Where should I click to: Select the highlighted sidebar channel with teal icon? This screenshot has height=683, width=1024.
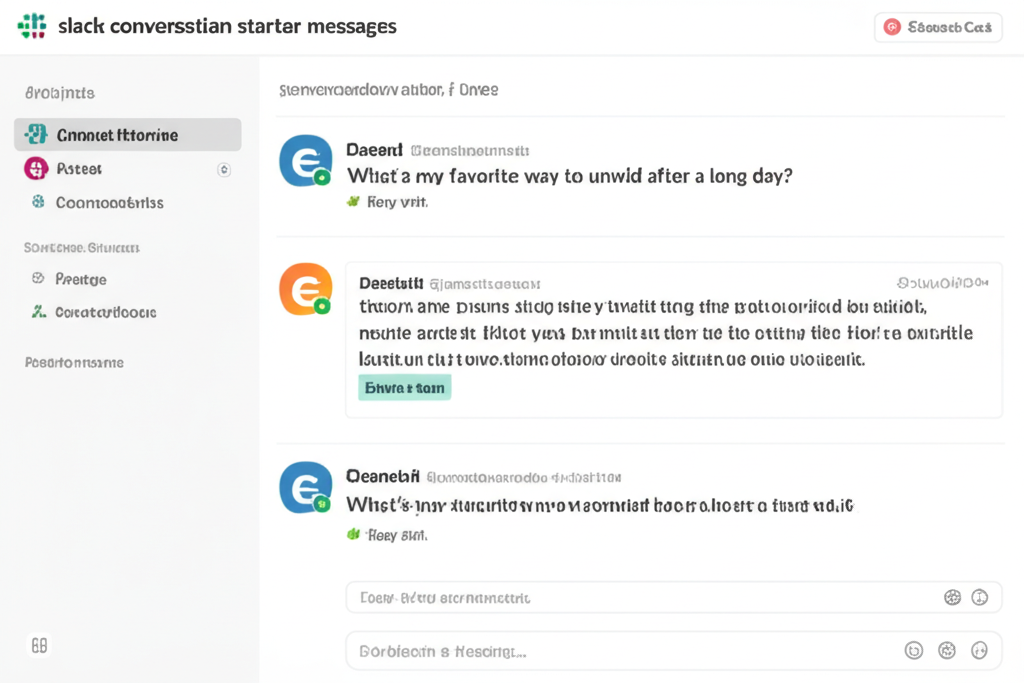pyautogui.click(x=127, y=135)
